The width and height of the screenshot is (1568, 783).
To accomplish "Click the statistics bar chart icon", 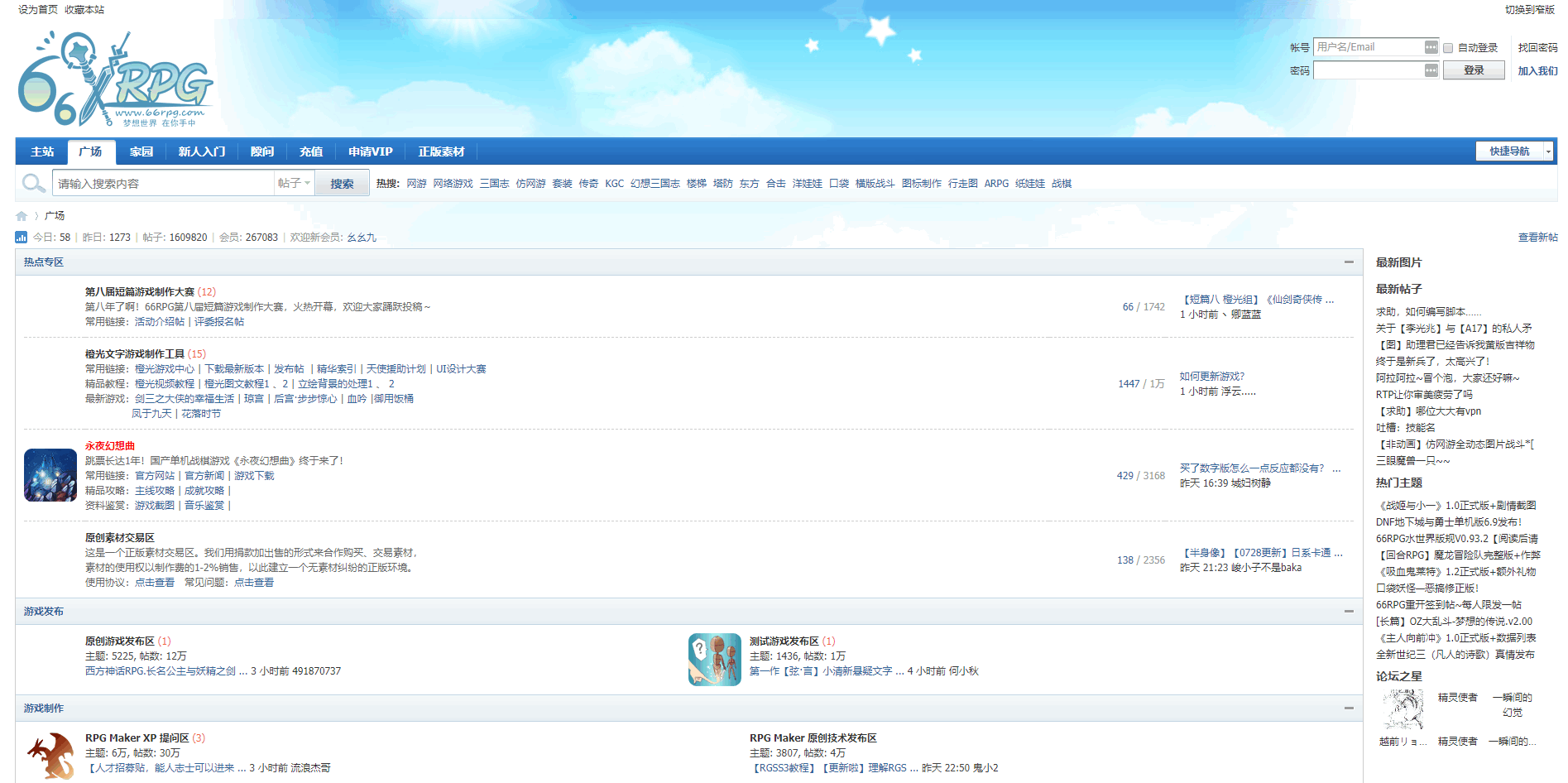I will (22, 237).
